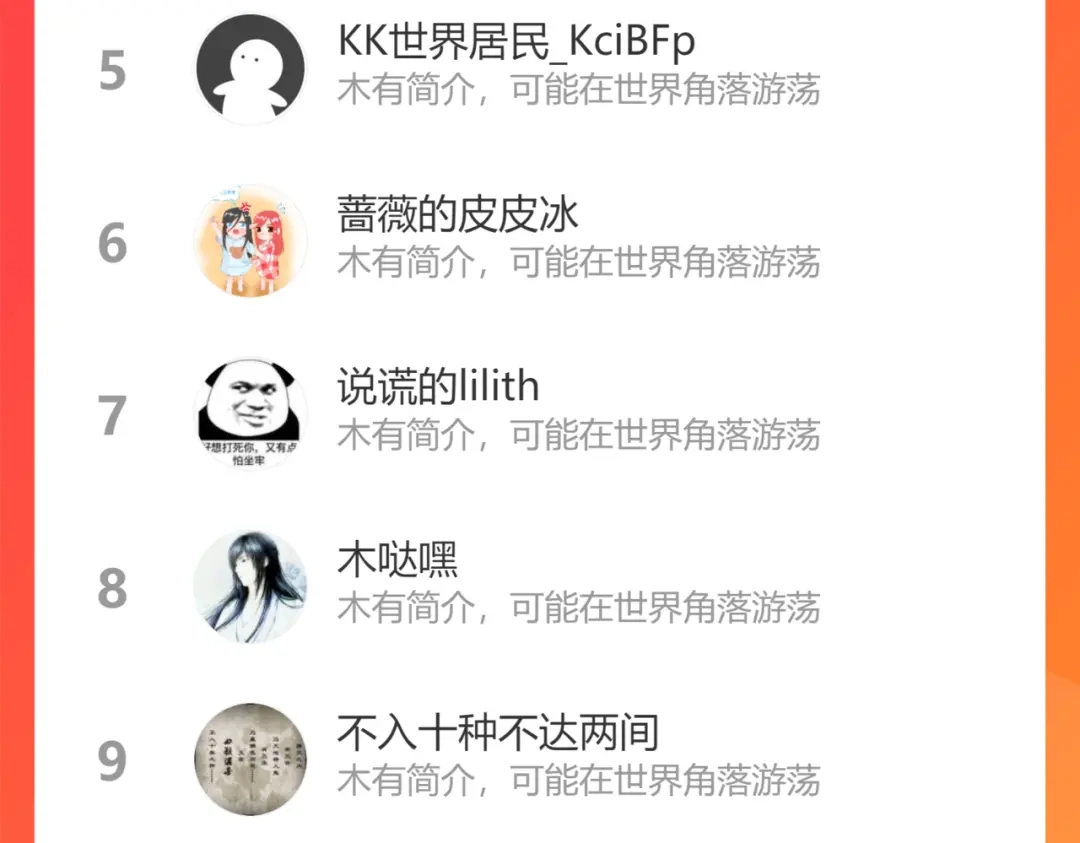Tap the gray calligraphy avatar
Viewport: 1080px width, 843px height.
(250, 759)
